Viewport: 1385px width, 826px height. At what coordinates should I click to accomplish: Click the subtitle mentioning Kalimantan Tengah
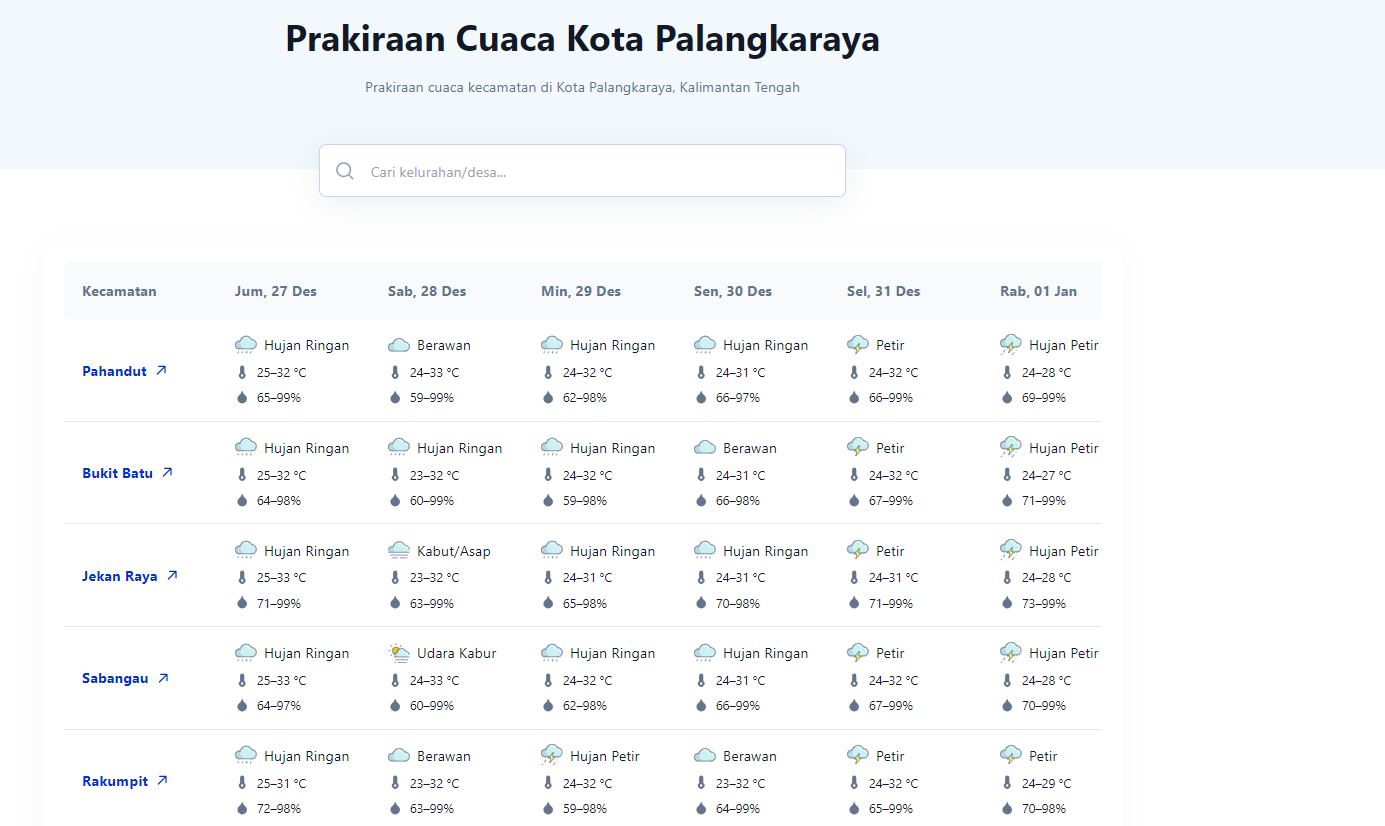coord(582,87)
